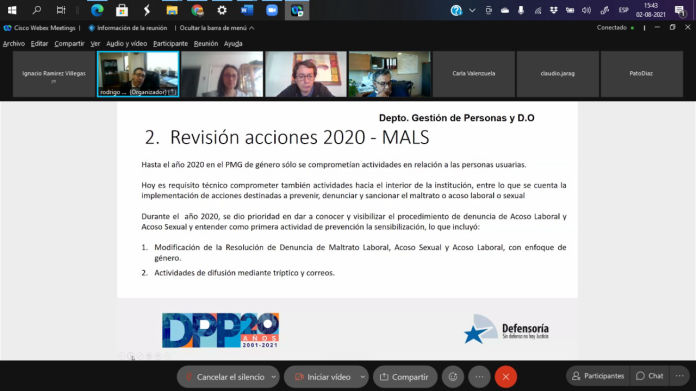Open Windows taskbar search
696x391 pixels.
37,10
